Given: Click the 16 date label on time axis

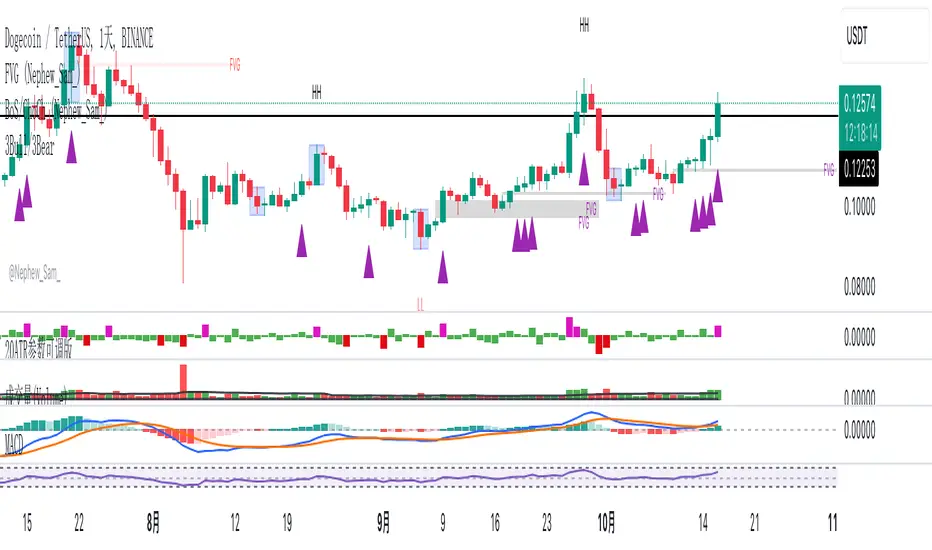Looking at the screenshot, I should click(x=495, y=523).
